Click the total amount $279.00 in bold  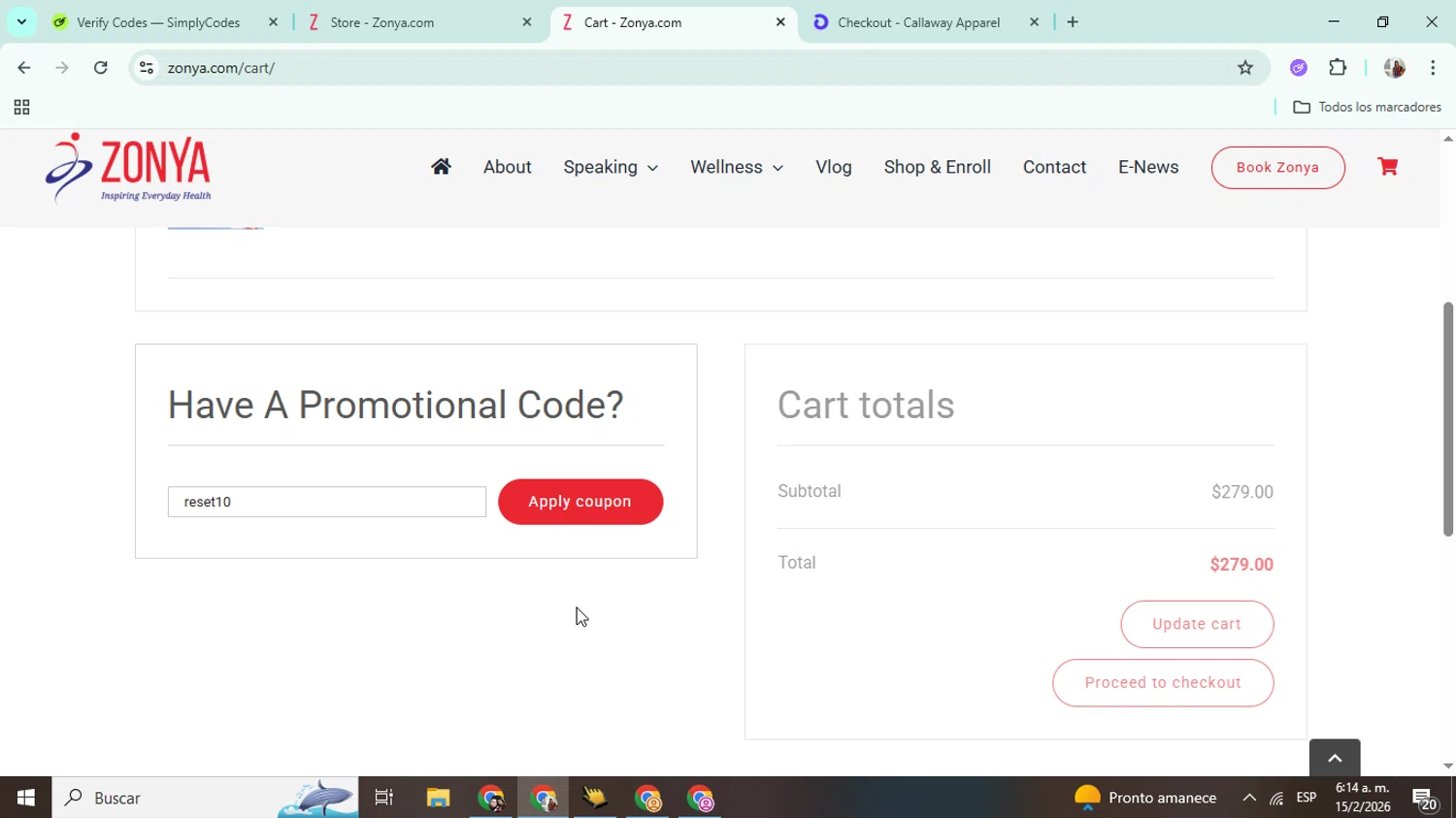click(1241, 565)
